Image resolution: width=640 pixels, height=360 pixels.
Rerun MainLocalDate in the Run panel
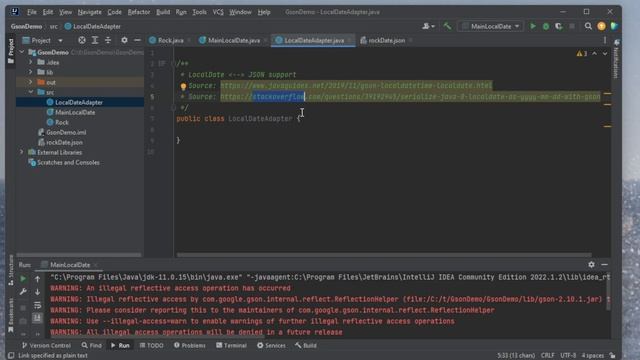[x=23, y=279]
